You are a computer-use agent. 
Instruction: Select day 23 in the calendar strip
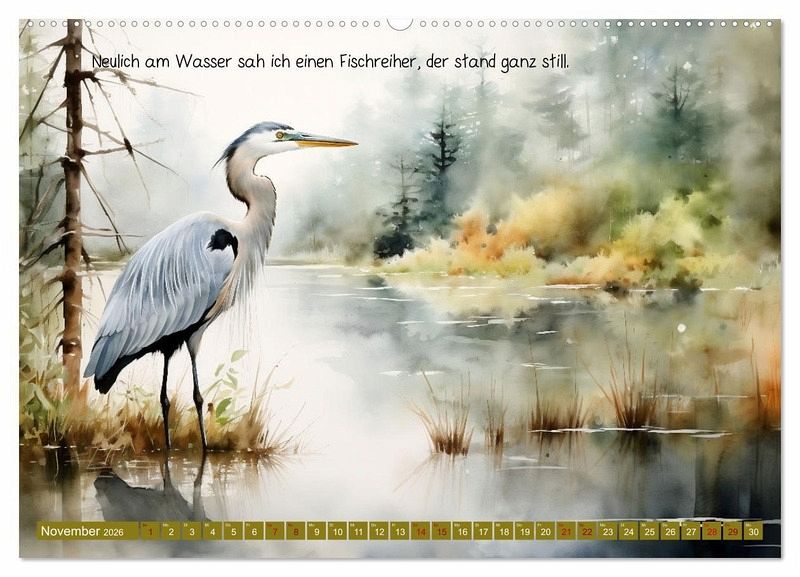pyautogui.click(x=608, y=531)
